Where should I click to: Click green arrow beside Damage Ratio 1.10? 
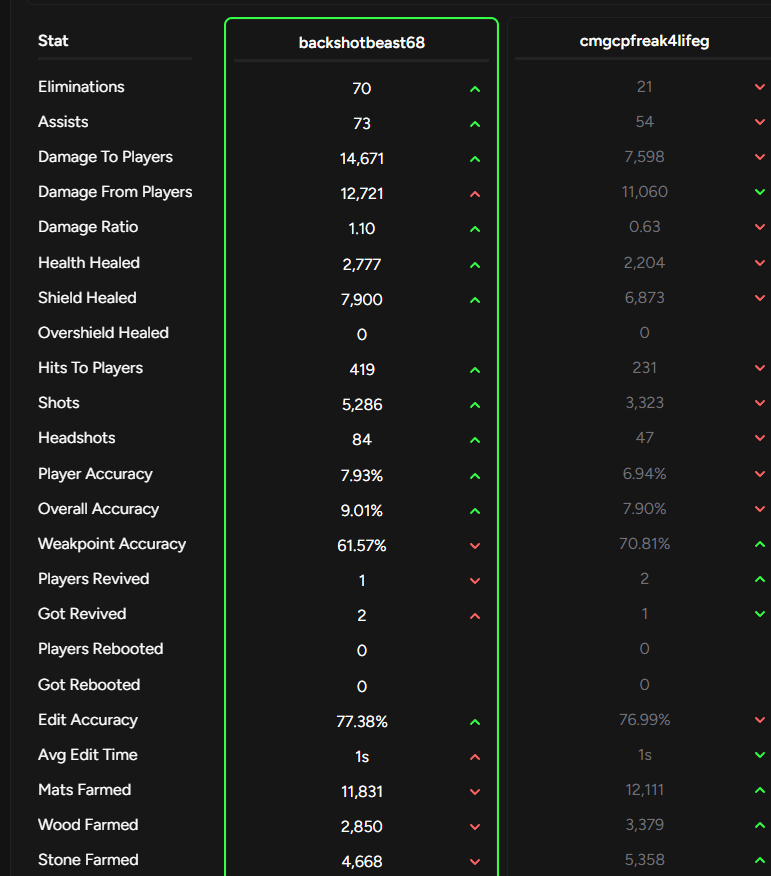click(475, 229)
